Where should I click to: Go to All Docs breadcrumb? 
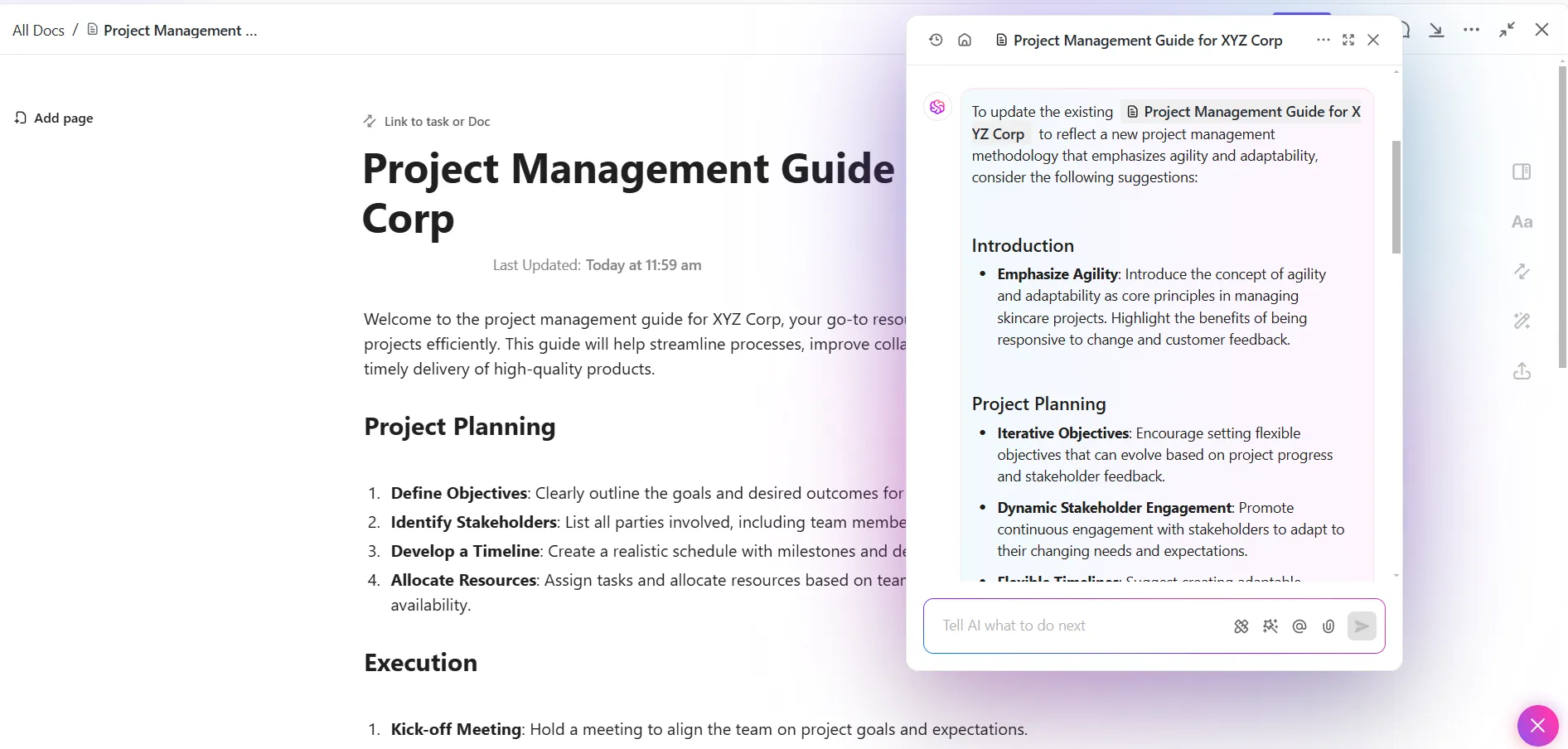click(x=38, y=31)
